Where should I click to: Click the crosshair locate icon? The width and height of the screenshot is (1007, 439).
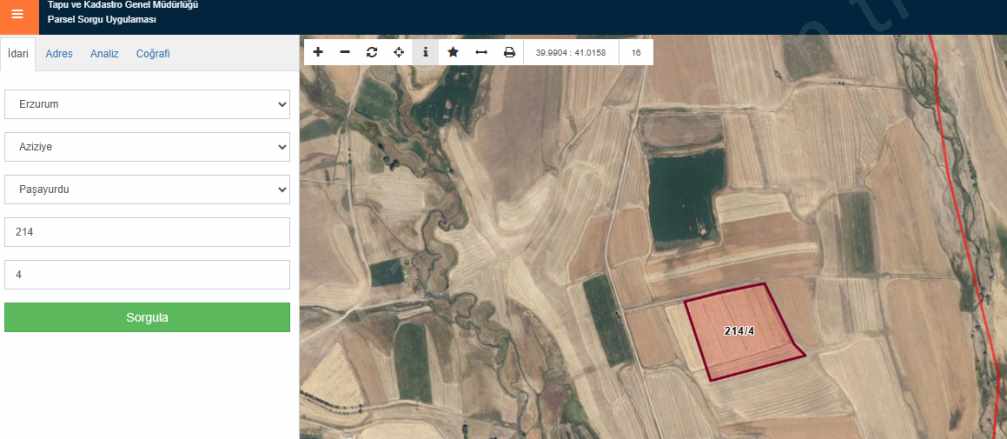[x=399, y=52]
